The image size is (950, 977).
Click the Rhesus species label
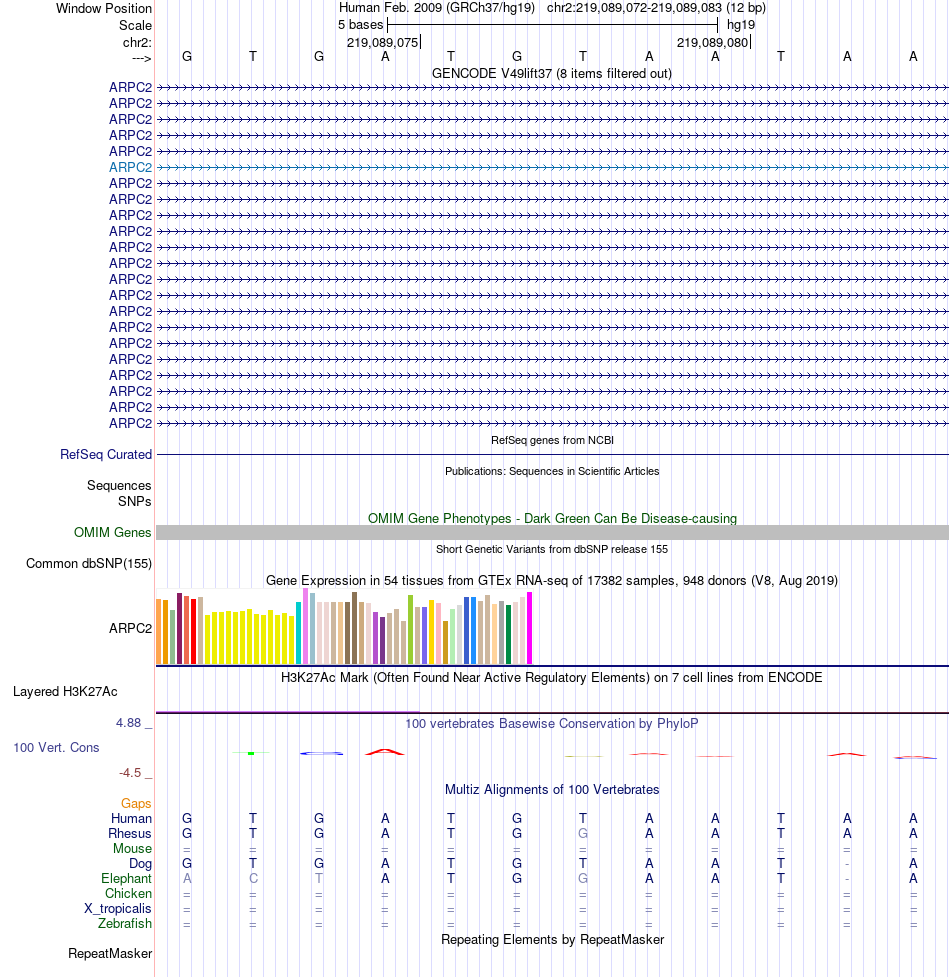(130, 833)
